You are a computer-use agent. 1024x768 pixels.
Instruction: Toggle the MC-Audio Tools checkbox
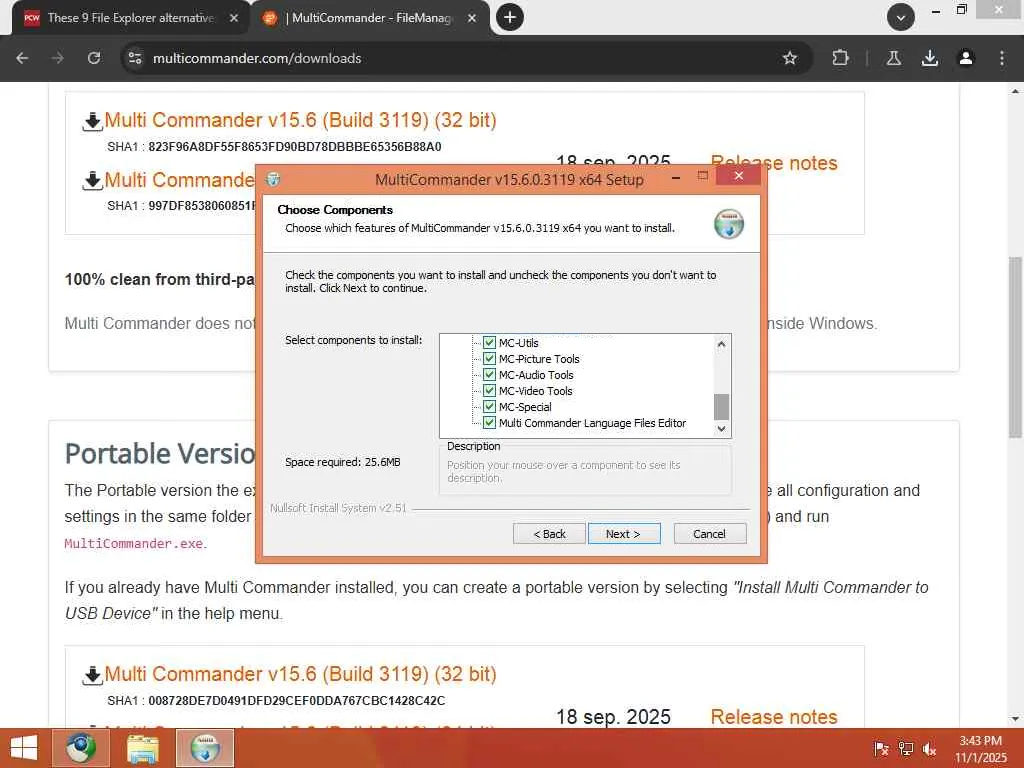489,375
